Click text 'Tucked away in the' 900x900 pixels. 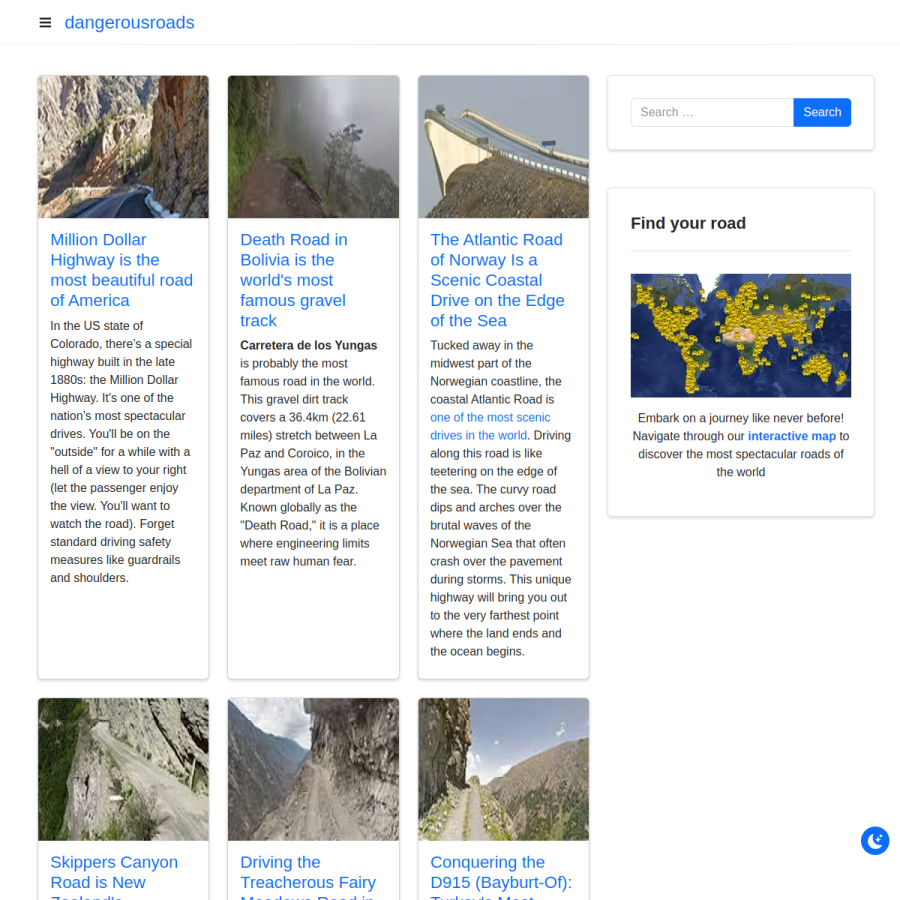pyautogui.click(x=482, y=346)
